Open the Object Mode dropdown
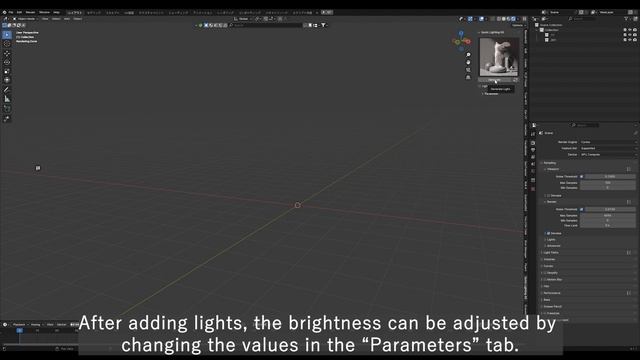Screen dimensions: 640x360 click(x=26, y=19)
